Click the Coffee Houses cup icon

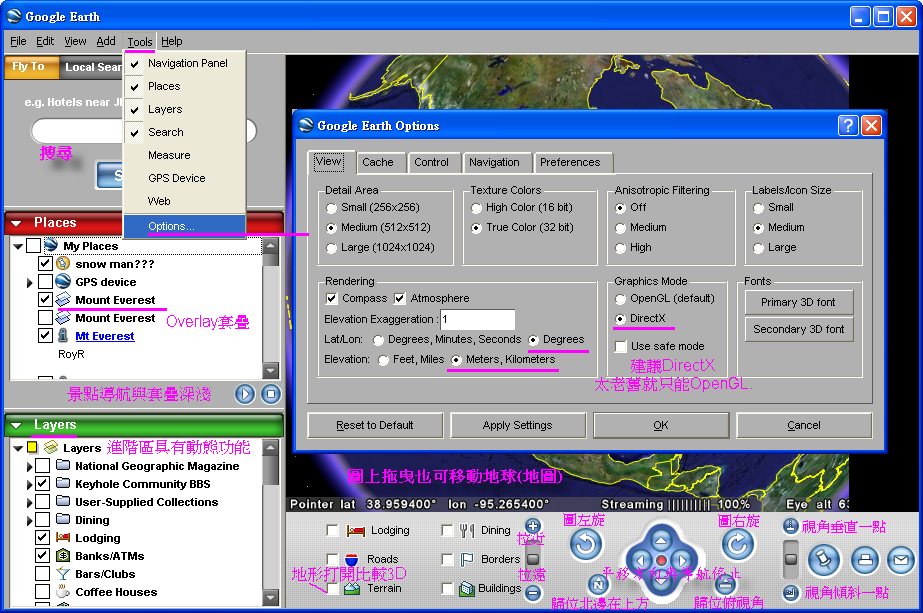[63, 591]
